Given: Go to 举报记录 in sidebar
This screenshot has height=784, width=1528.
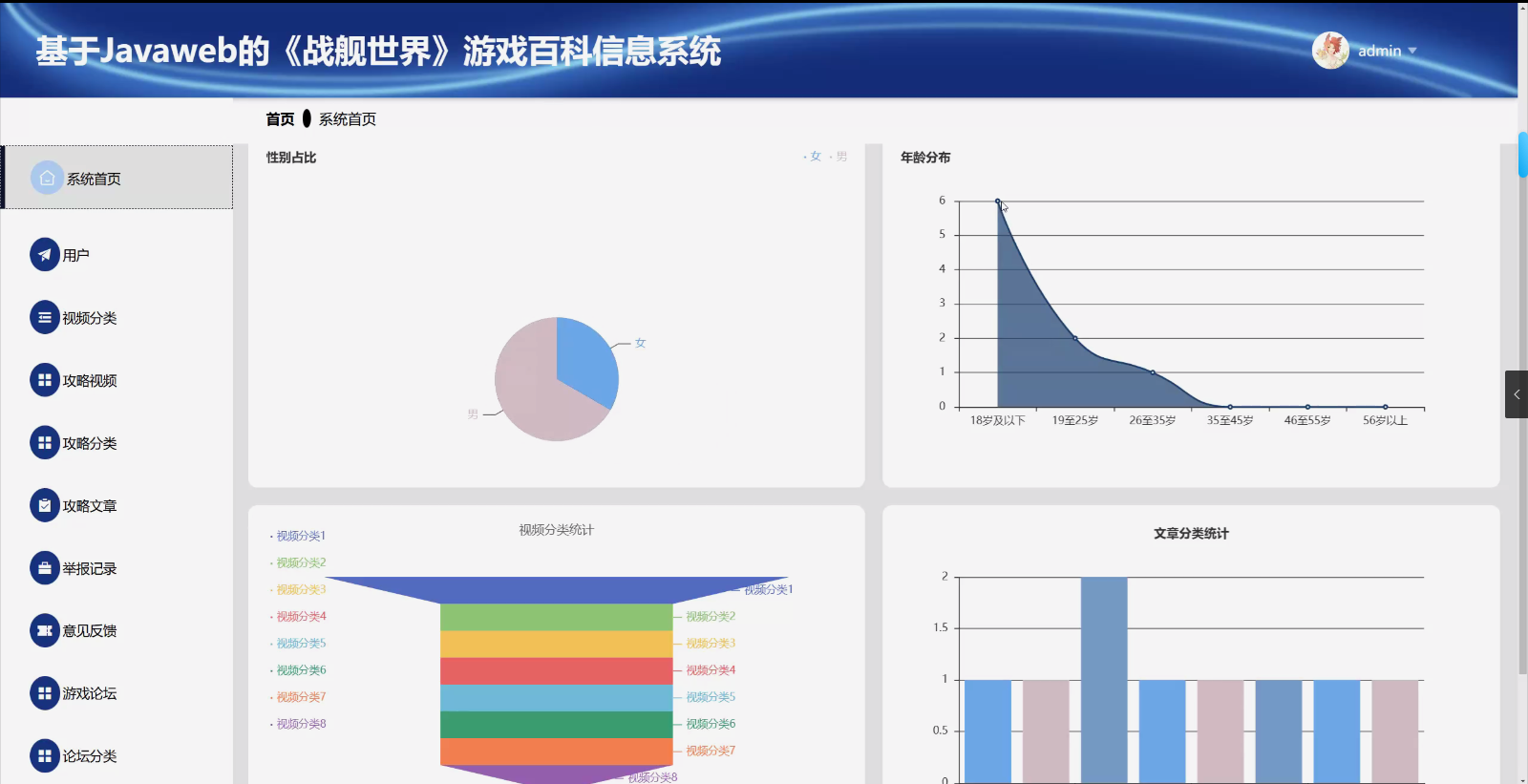Looking at the screenshot, I should click(117, 568).
